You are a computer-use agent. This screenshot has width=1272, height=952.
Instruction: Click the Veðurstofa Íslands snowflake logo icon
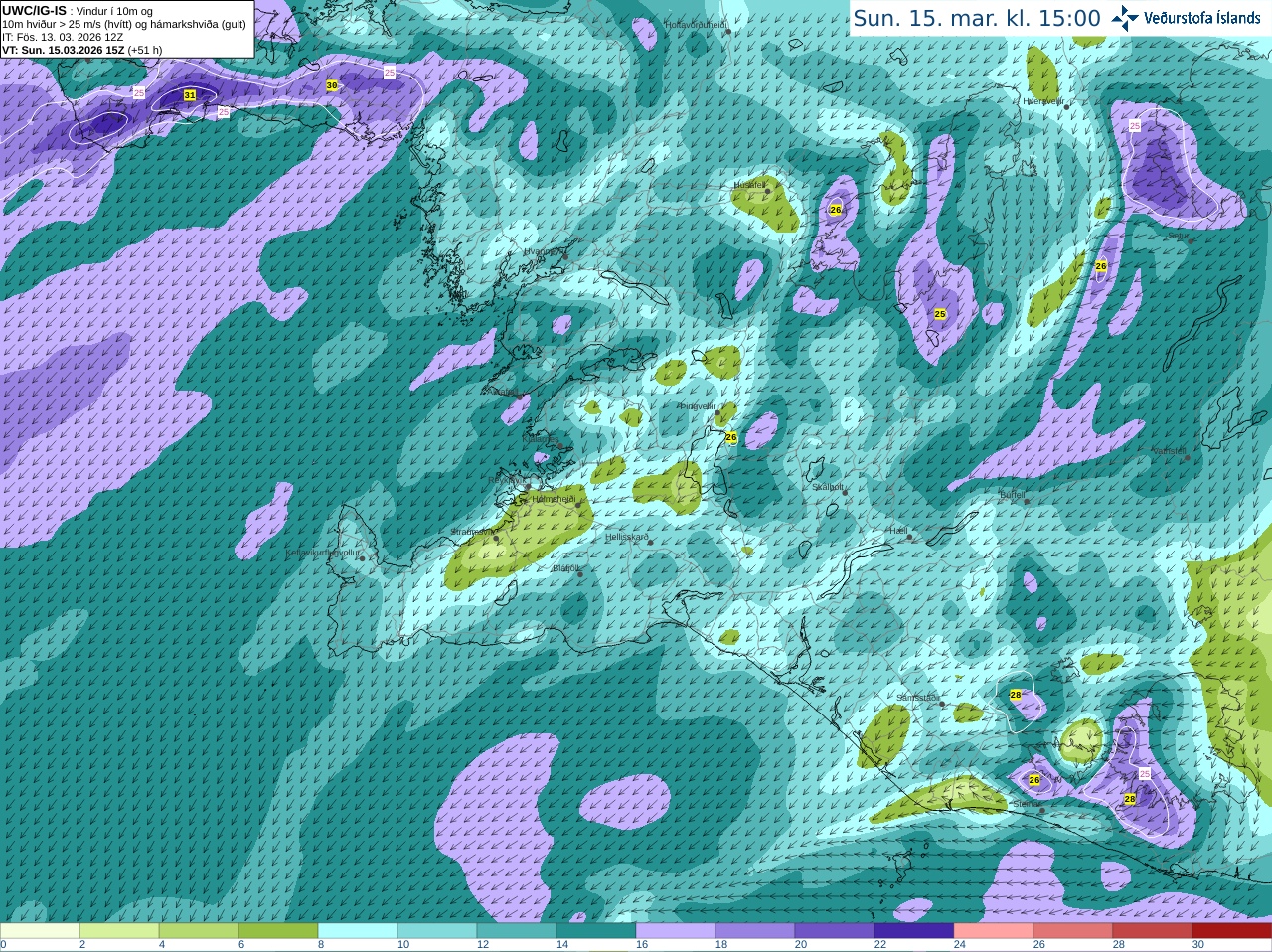click(1125, 18)
